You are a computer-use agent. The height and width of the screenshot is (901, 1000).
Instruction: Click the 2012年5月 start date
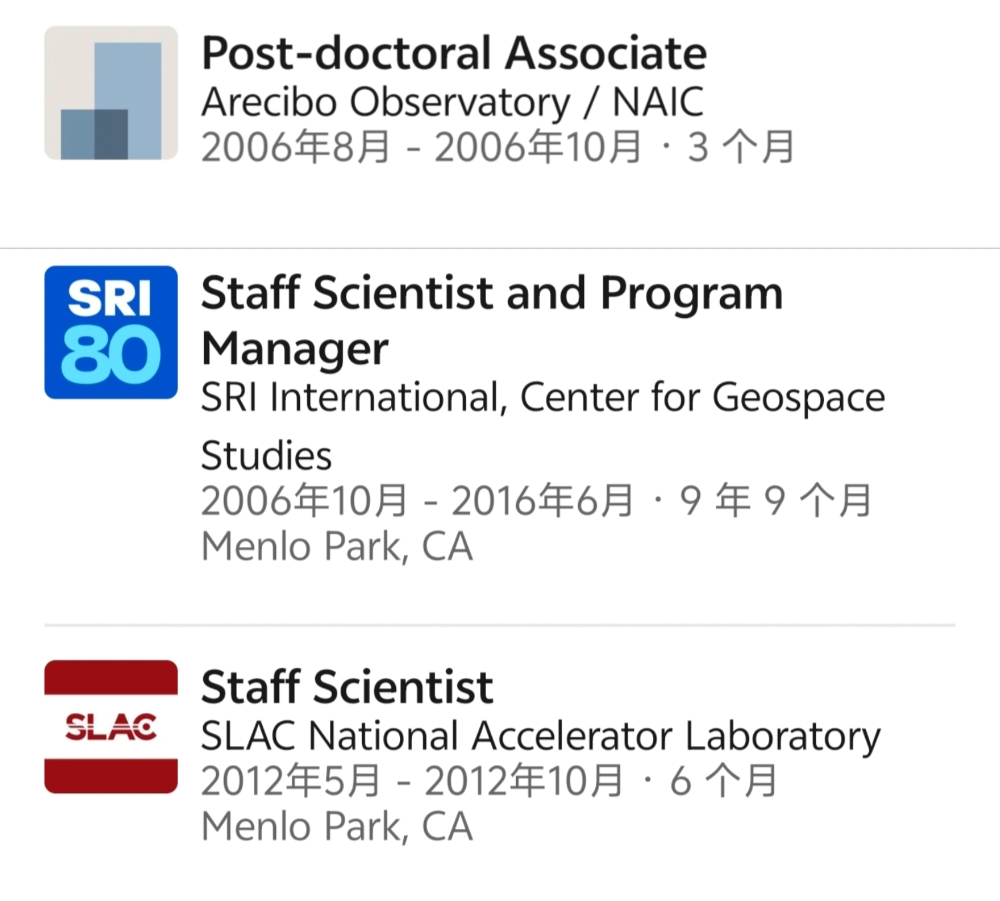pyautogui.click(x=290, y=782)
